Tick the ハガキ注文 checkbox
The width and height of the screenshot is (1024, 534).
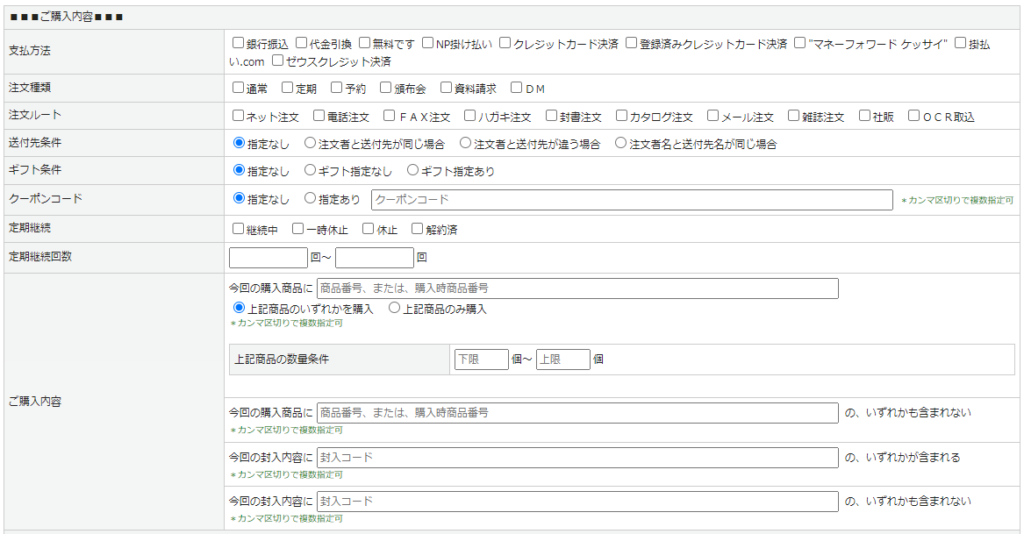click(470, 116)
